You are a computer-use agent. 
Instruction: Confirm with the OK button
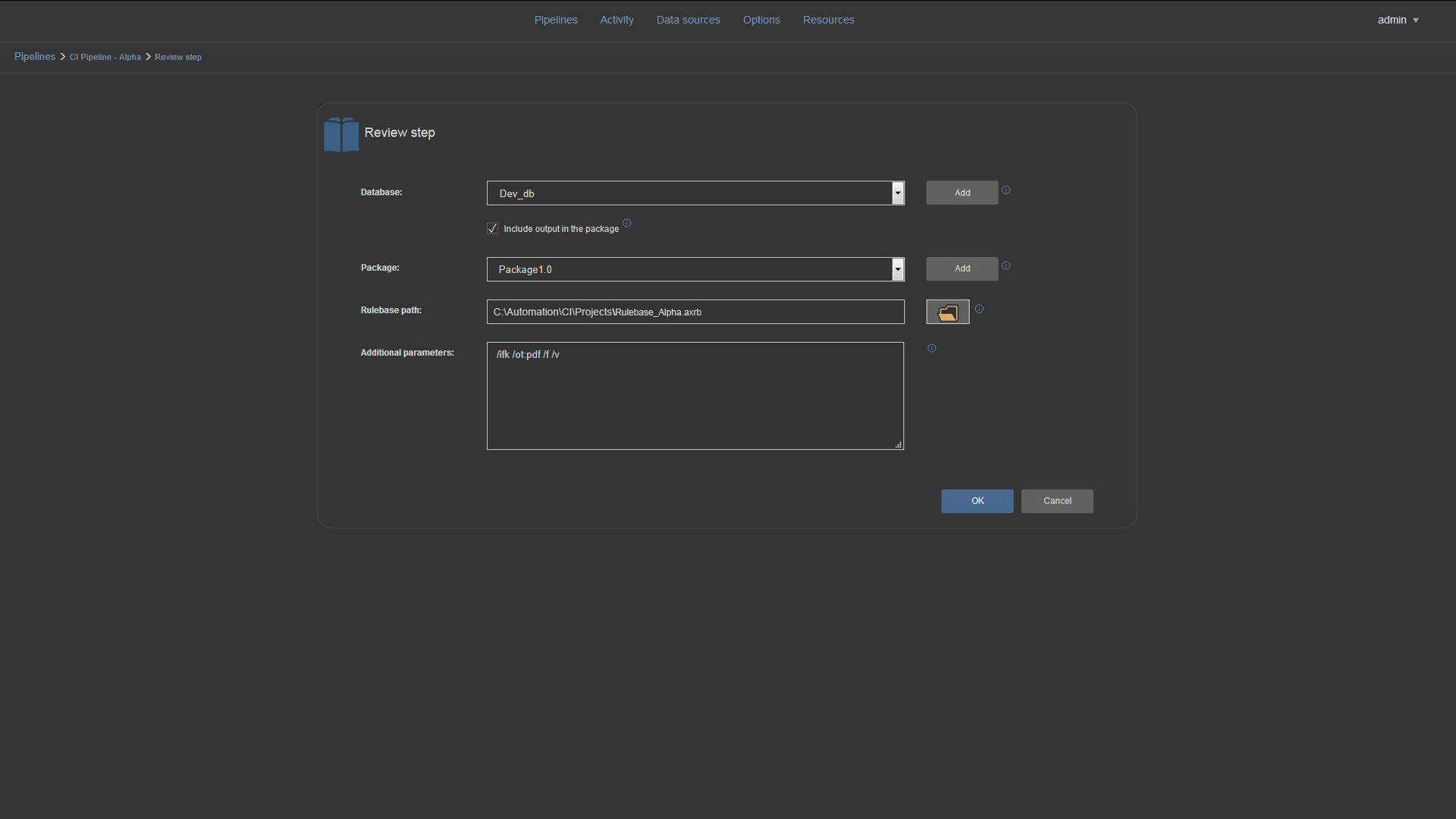tap(977, 500)
